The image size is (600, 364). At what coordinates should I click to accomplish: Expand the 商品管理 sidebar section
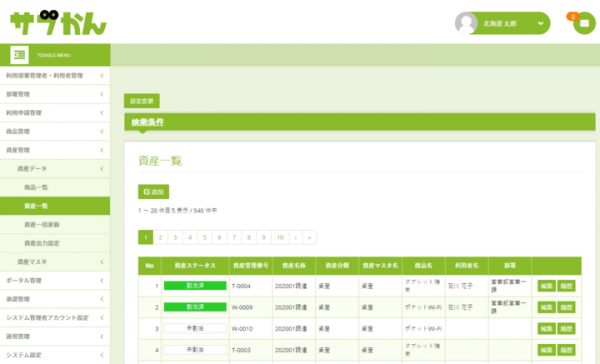point(55,131)
